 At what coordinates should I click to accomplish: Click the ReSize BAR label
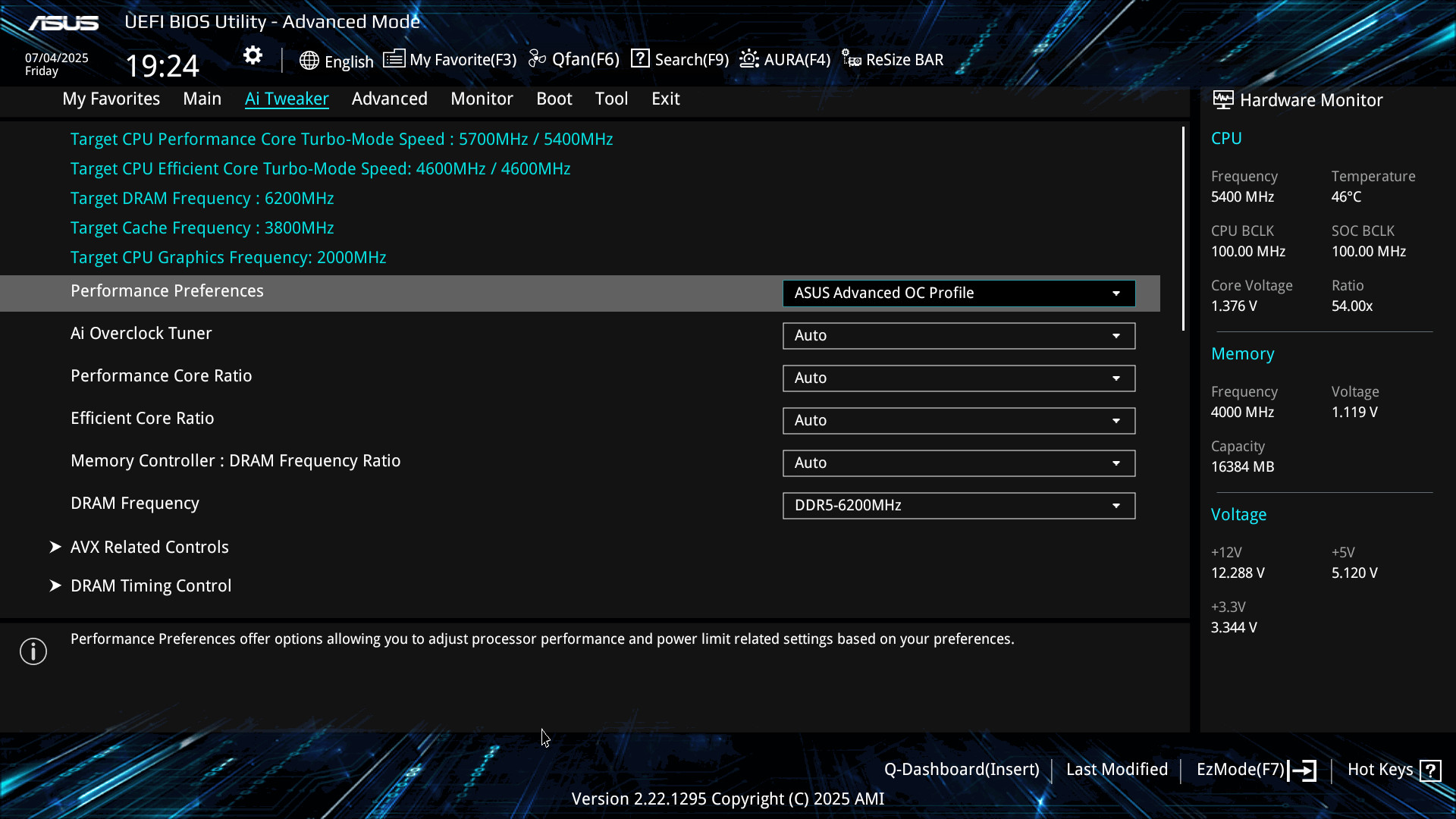coord(905,60)
